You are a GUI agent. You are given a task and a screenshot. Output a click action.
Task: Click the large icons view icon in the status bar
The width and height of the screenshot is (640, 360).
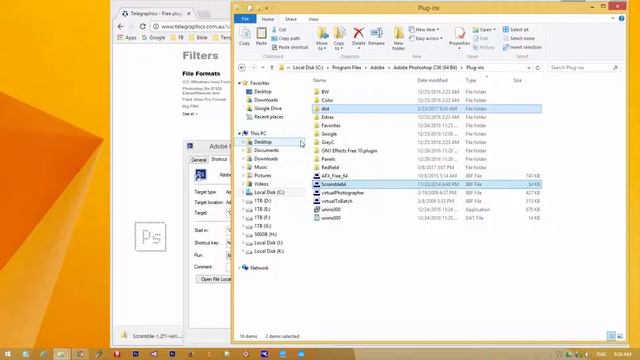(x=620, y=336)
